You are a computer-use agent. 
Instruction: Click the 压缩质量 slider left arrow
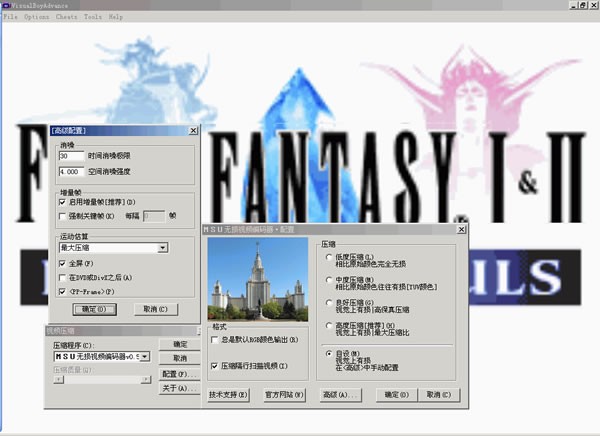[x=59, y=379]
